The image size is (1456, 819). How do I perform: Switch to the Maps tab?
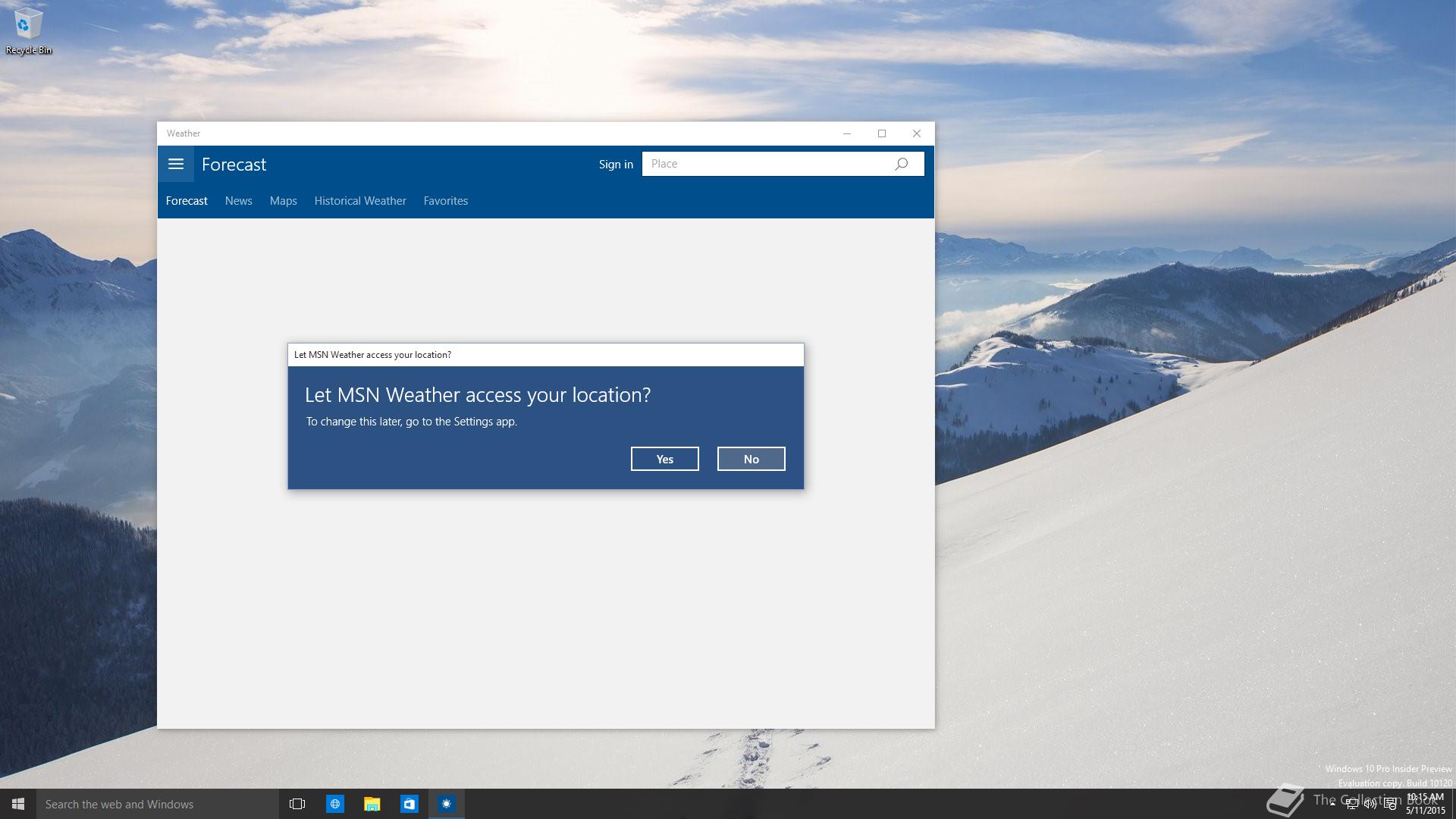click(283, 201)
